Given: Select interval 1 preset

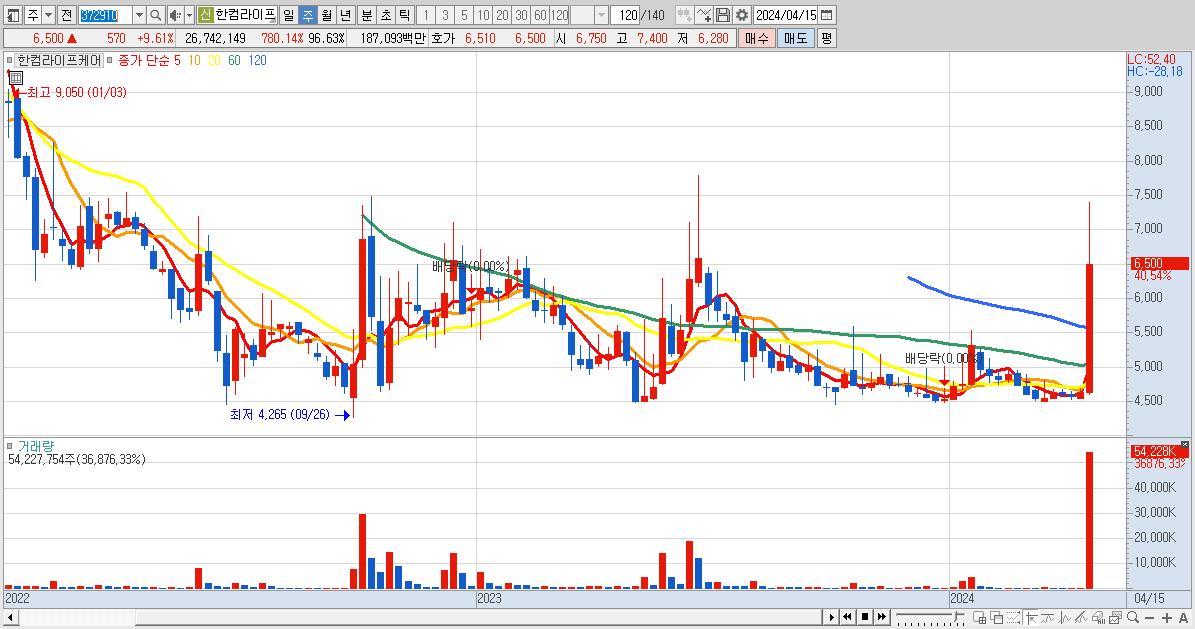Looking at the screenshot, I should point(426,15).
